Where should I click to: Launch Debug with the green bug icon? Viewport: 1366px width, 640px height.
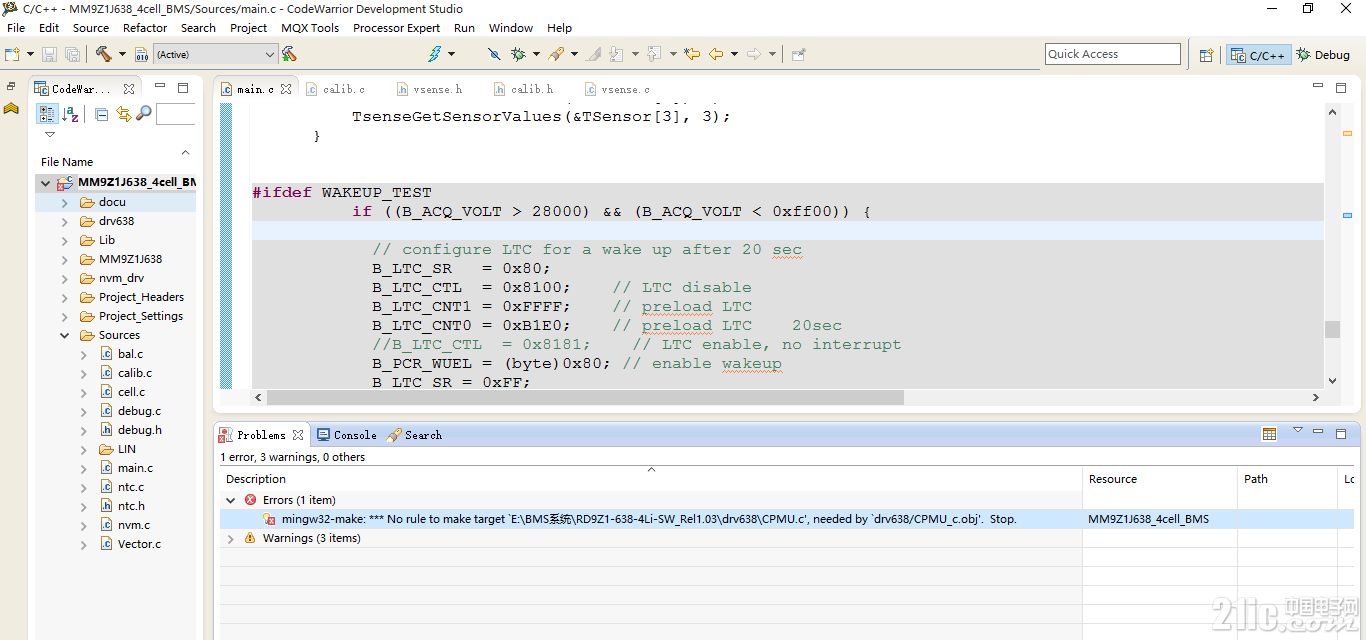[x=519, y=54]
